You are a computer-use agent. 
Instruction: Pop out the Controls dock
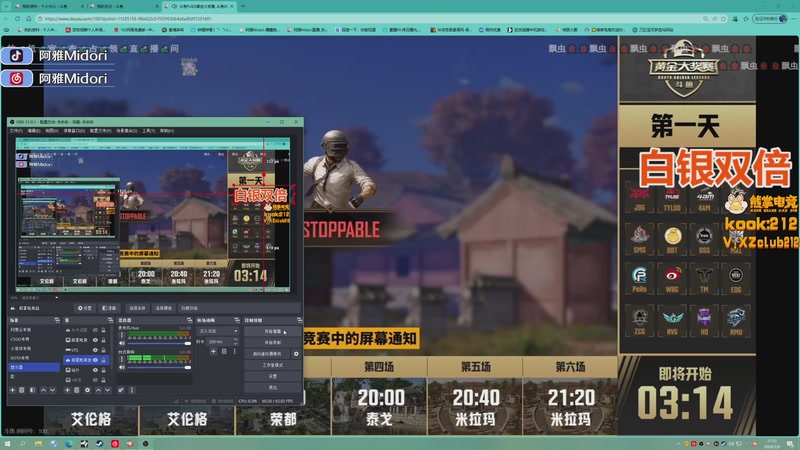click(299, 320)
